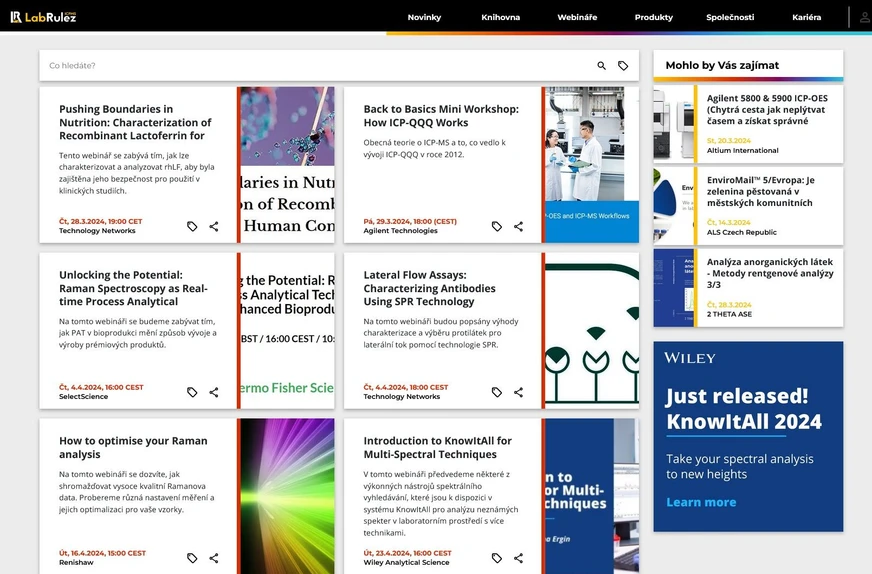Click 'Technology Networks' under Lateral Flow Assays card
This screenshot has height=574, width=872.
(x=402, y=397)
